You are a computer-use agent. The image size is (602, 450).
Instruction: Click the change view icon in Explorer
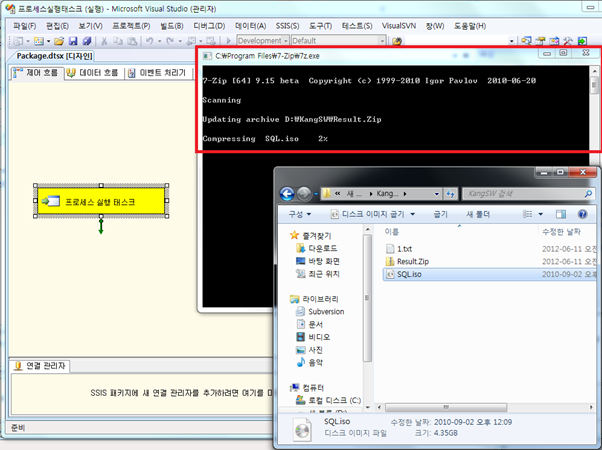pos(528,214)
